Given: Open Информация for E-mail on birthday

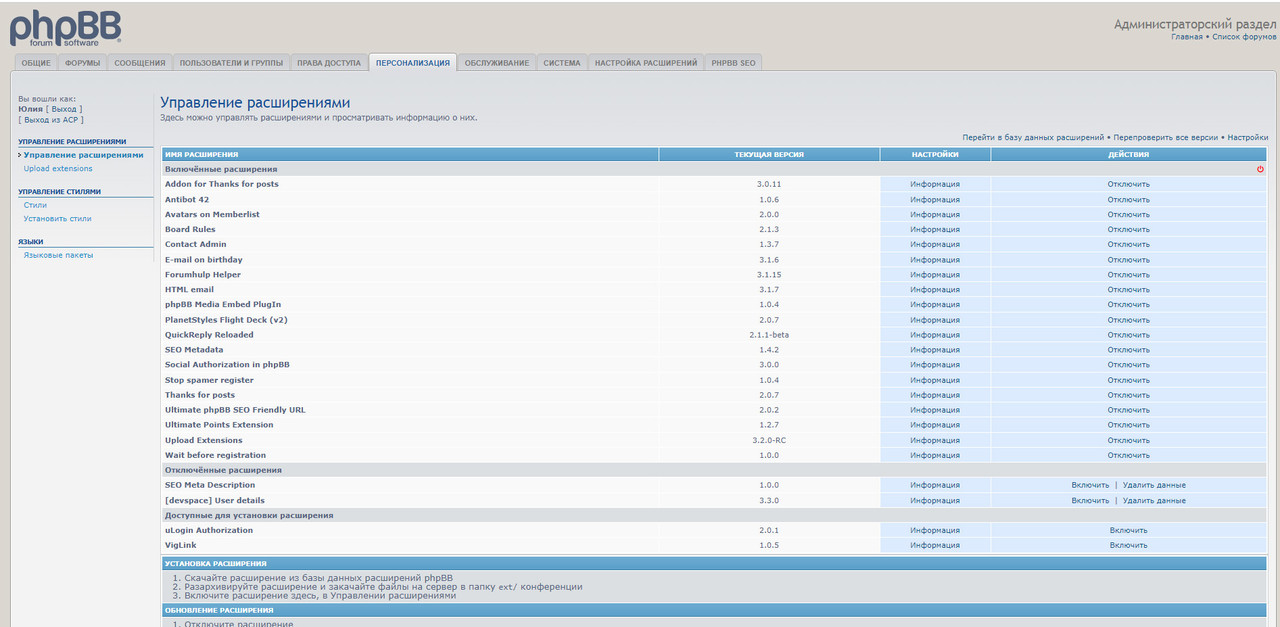Looking at the screenshot, I should 935,260.
